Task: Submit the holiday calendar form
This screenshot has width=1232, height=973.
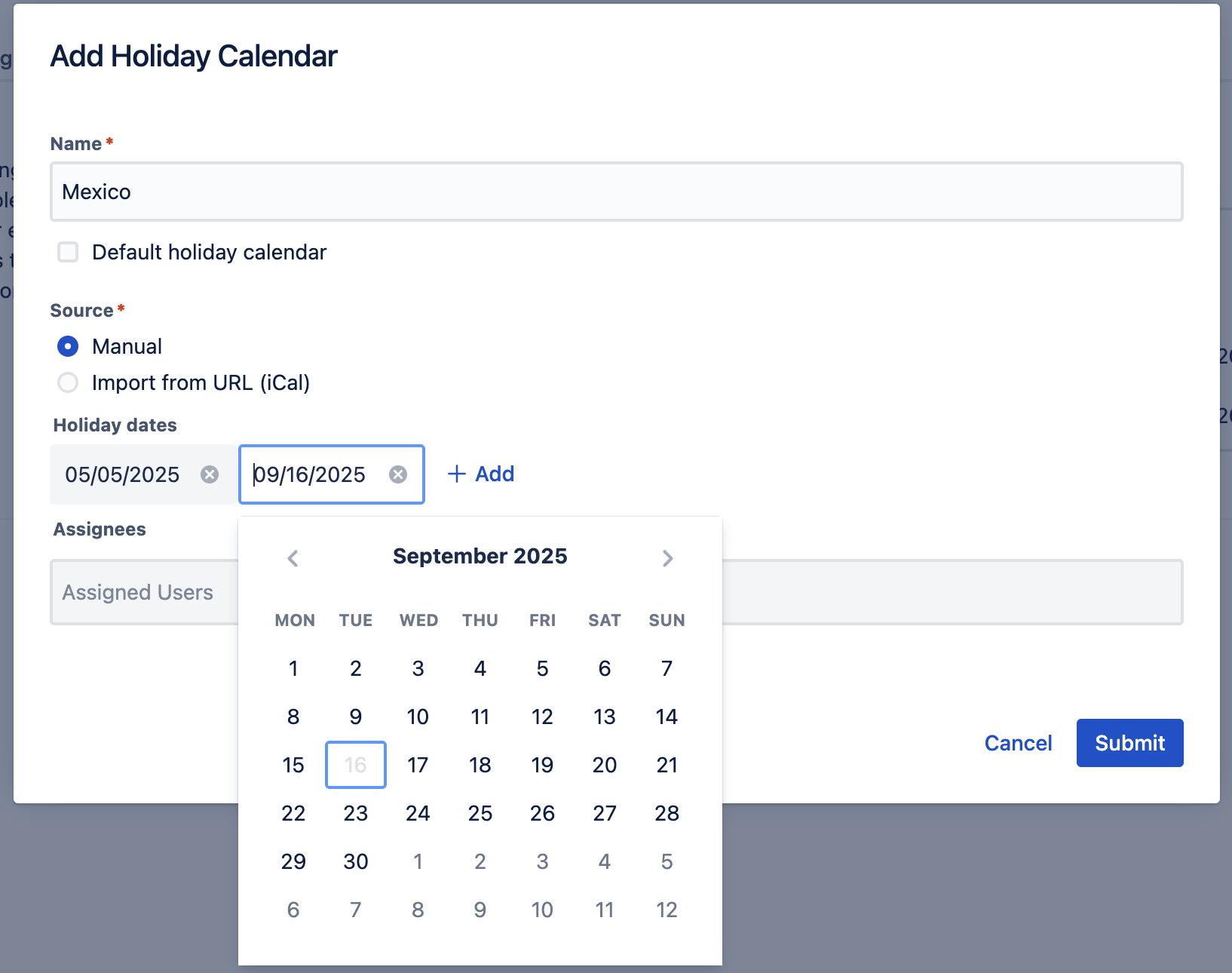Action: (1129, 743)
